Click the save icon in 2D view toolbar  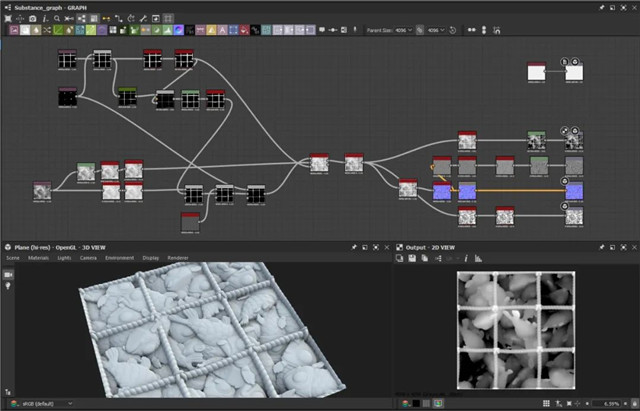pos(412,258)
